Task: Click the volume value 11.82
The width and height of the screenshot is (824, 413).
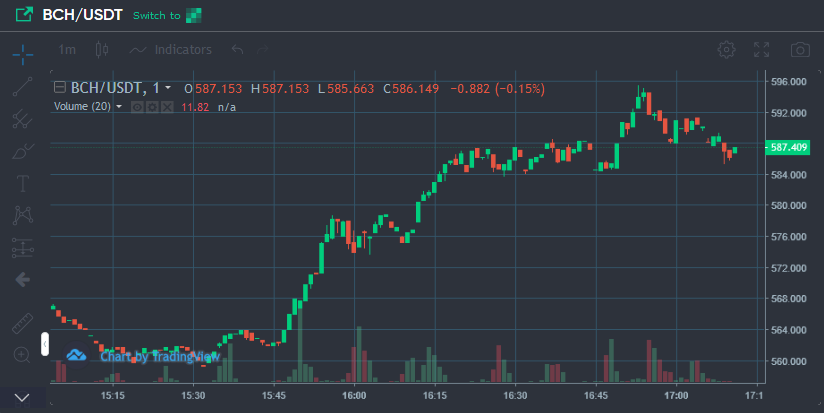Action: pyautogui.click(x=195, y=107)
